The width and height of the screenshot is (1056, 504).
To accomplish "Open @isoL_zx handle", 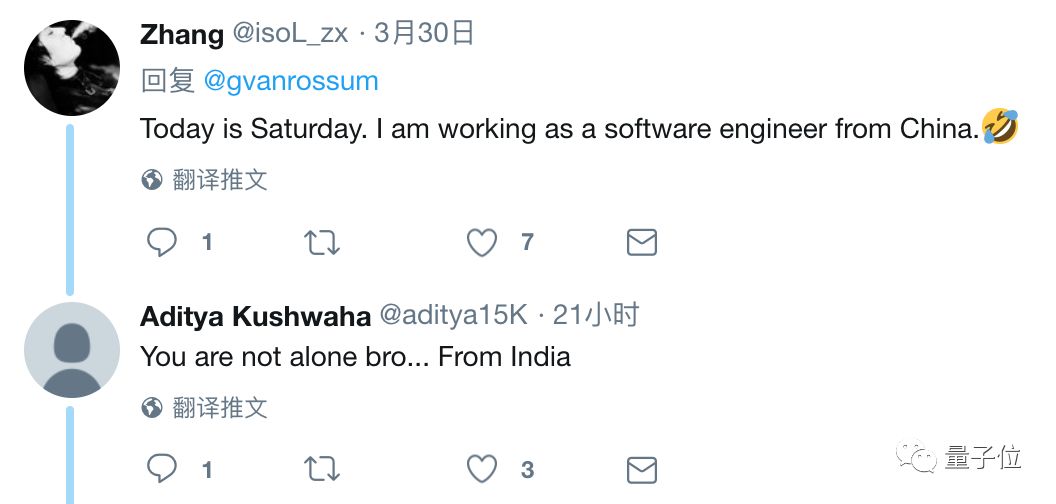I will click(290, 34).
